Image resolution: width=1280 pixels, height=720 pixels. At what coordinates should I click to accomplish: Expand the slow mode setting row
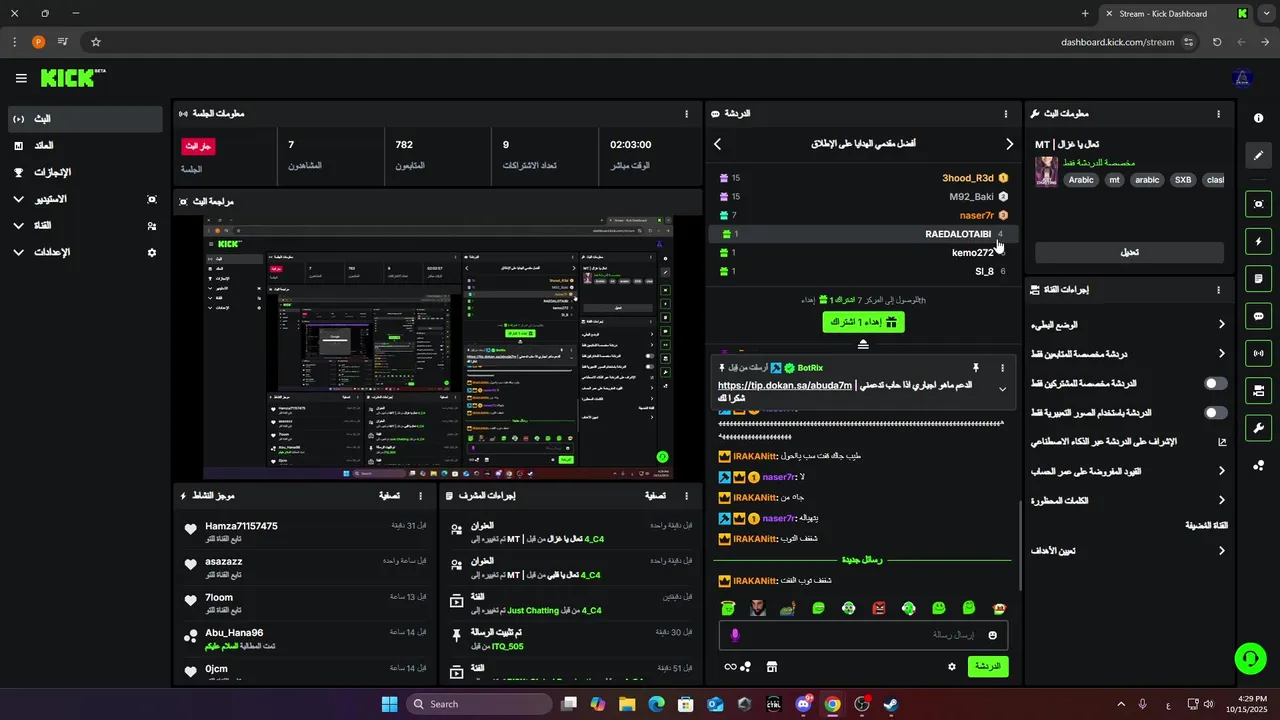[1128, 325]
